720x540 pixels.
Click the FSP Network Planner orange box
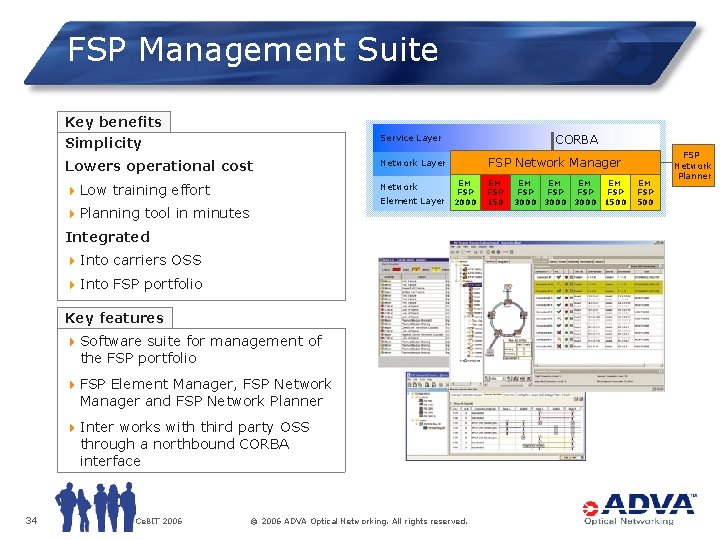pos(693,165)
